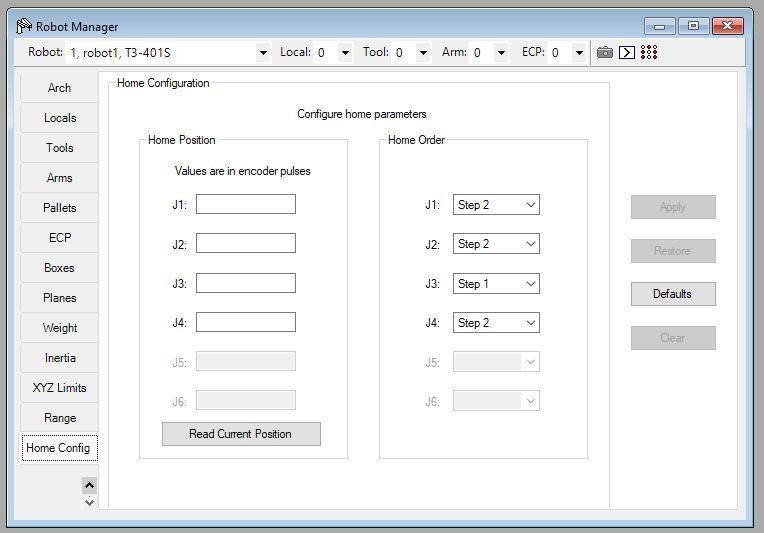Switch to the ECP tab
764x533 pixels.
[x=59, y=238]
